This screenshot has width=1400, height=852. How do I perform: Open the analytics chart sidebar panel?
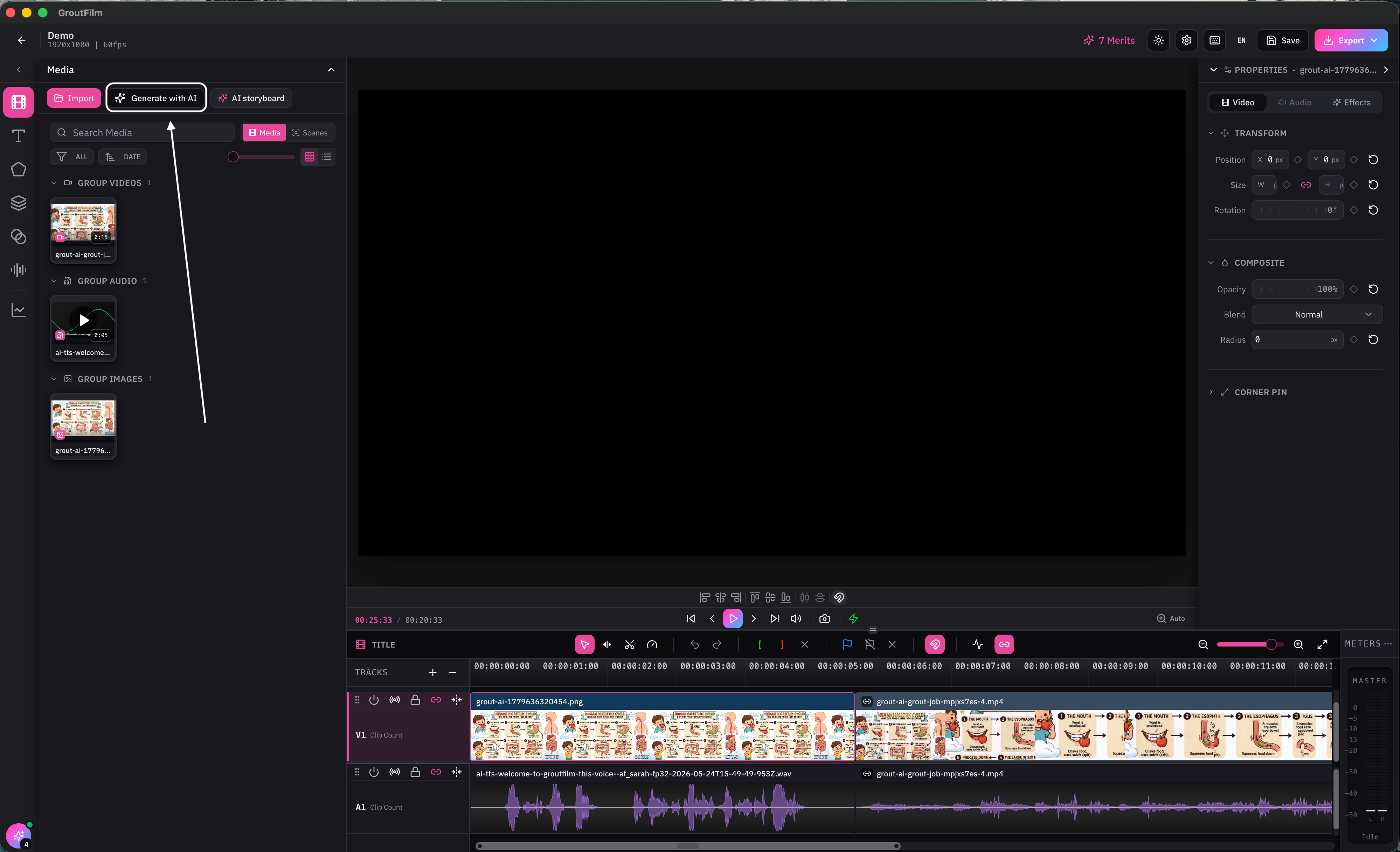click(18, 310)
